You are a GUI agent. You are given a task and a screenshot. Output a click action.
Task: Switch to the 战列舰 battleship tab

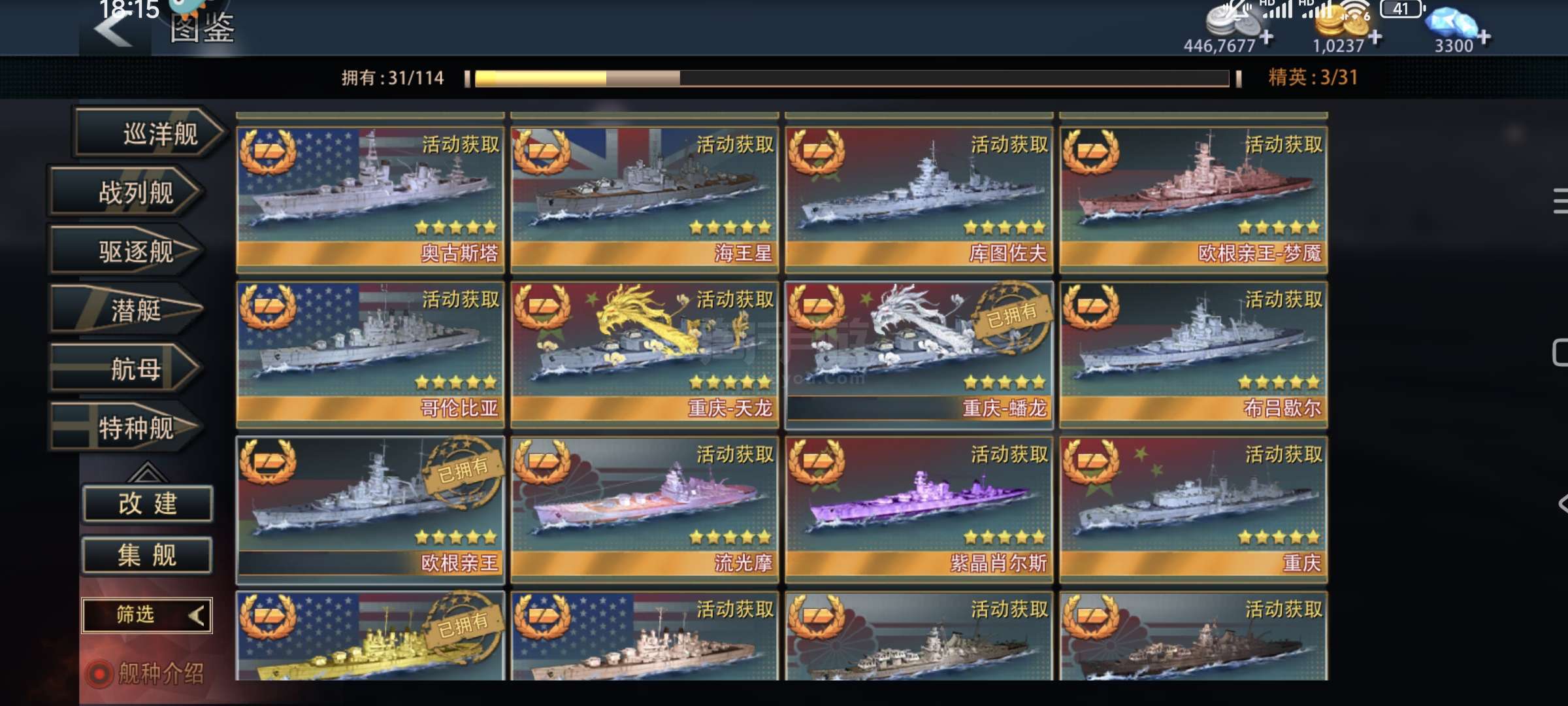coord(127,193)
